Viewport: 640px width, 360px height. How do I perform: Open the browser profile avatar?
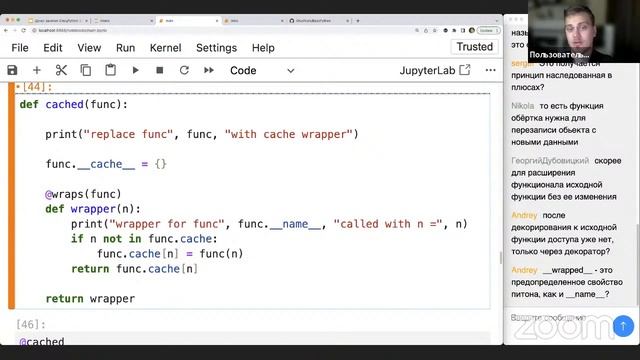(x=472, y=30)
